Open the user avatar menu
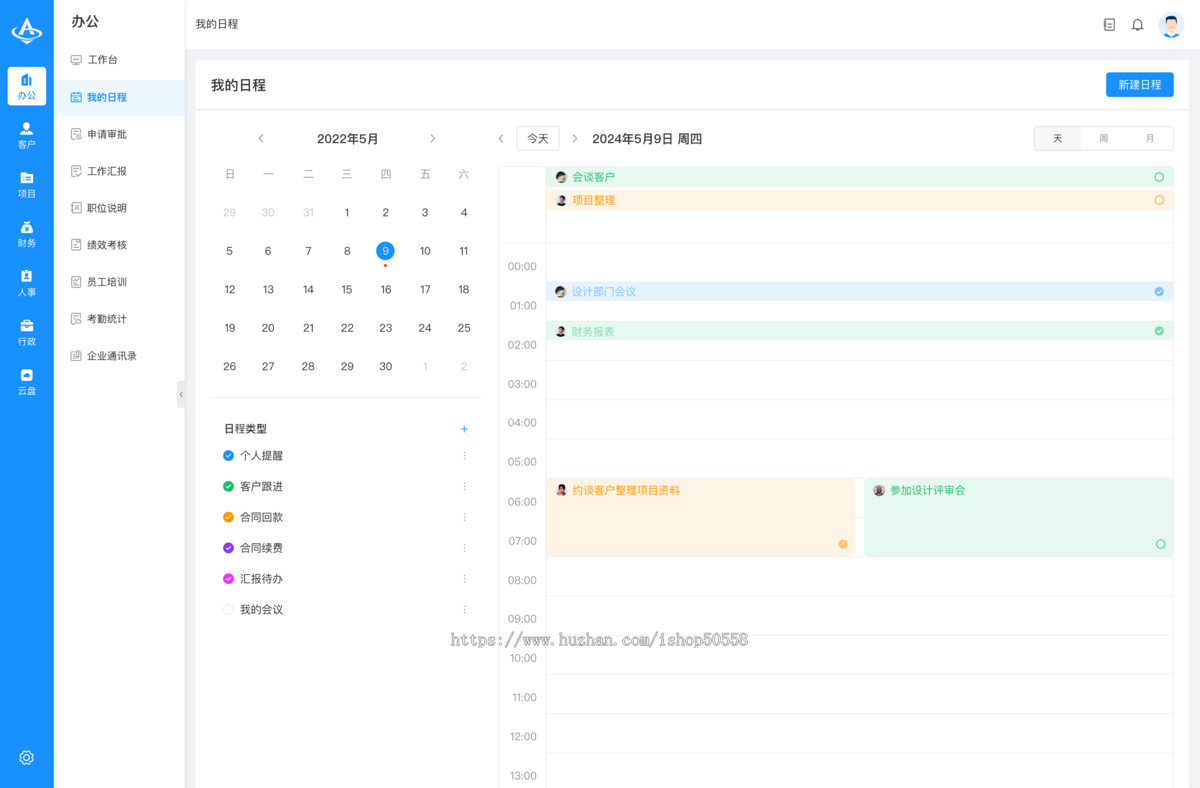 click(1171, 25)
